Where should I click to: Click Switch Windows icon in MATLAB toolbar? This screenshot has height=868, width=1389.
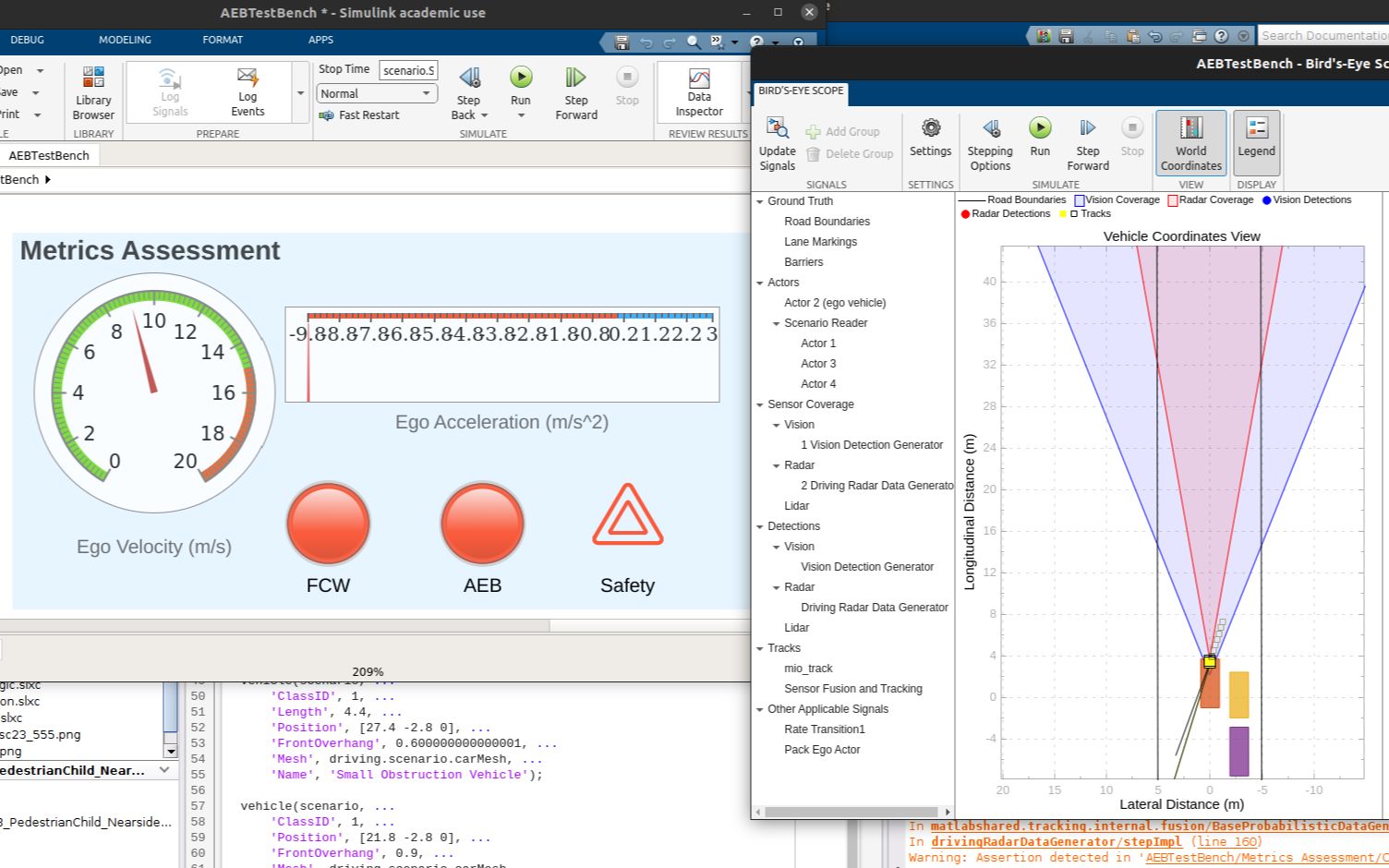pos(1199,36)
